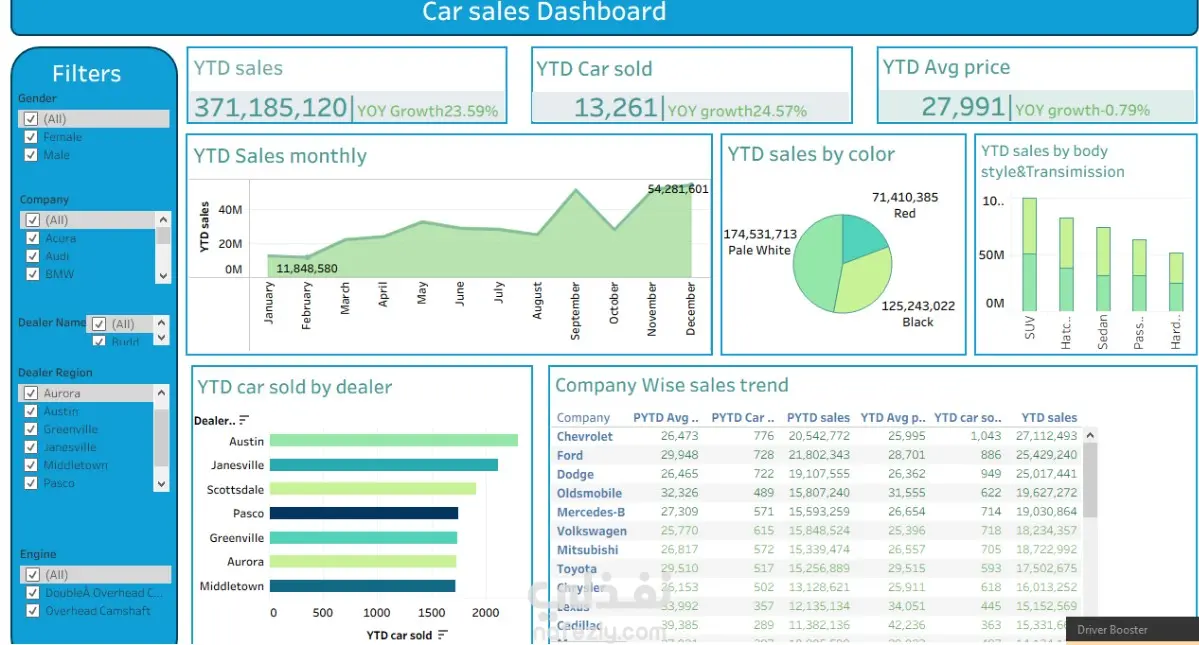This screenshot has height=645, width=1199.
Task: Select the Dodge company row
Action: (x=817, y=474)
